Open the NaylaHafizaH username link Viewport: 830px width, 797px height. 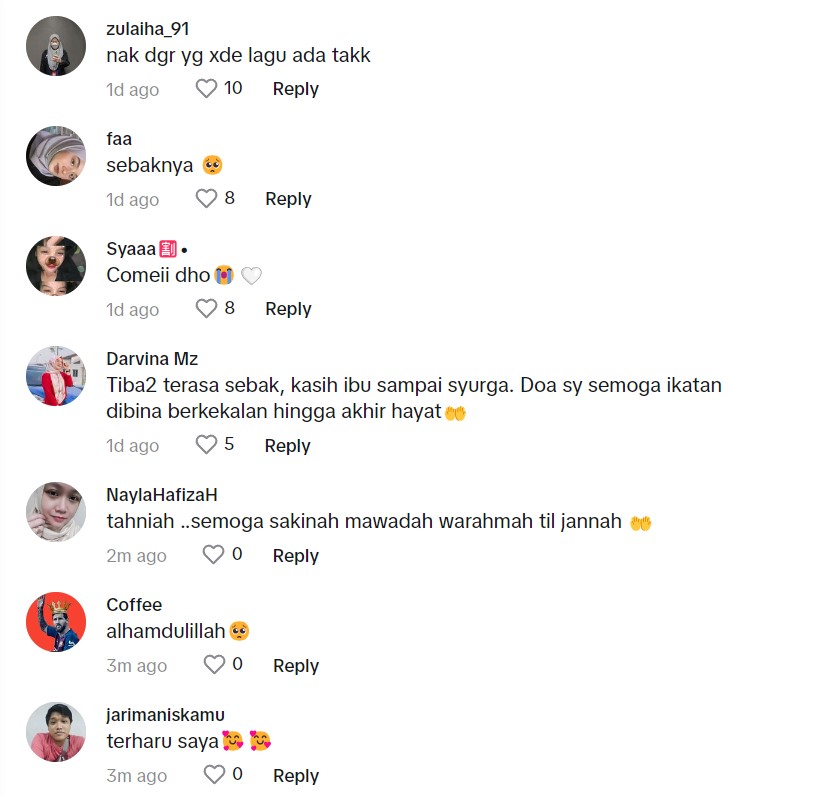pos(162,495)
